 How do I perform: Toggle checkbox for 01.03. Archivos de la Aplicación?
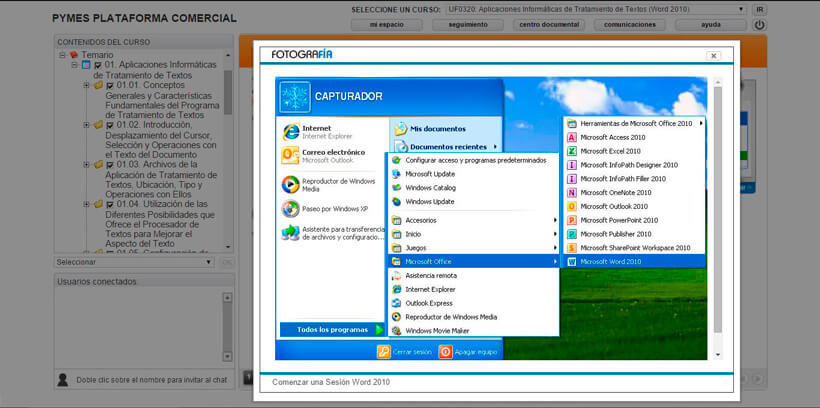point(110,165)
